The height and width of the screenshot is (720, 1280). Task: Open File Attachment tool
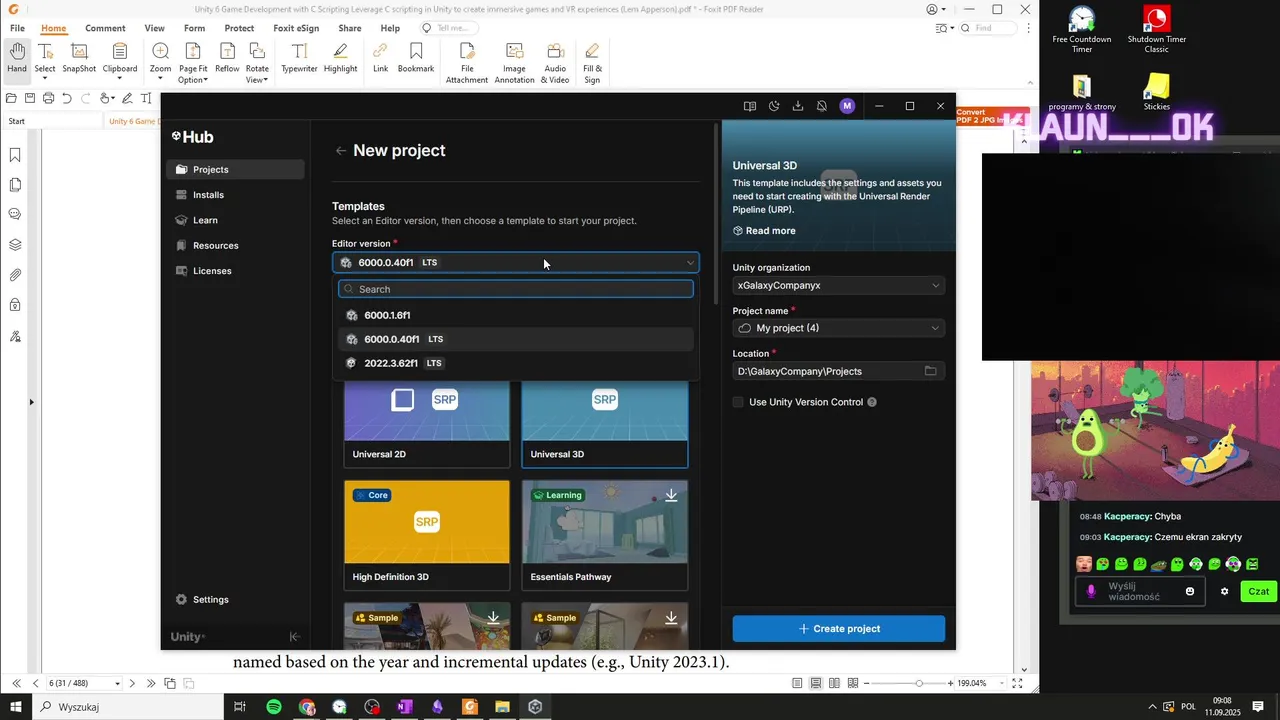(467, 64)
